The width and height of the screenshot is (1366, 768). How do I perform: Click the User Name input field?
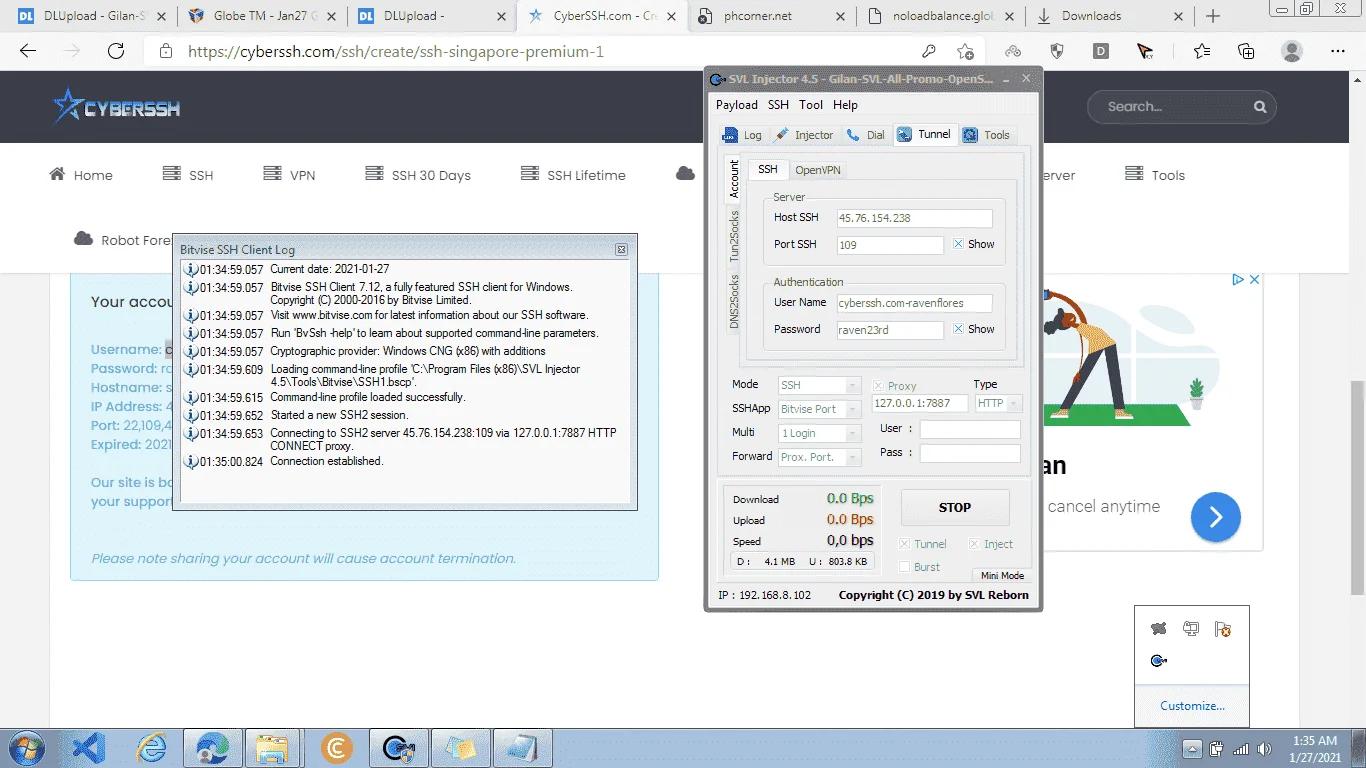[915, 303]
